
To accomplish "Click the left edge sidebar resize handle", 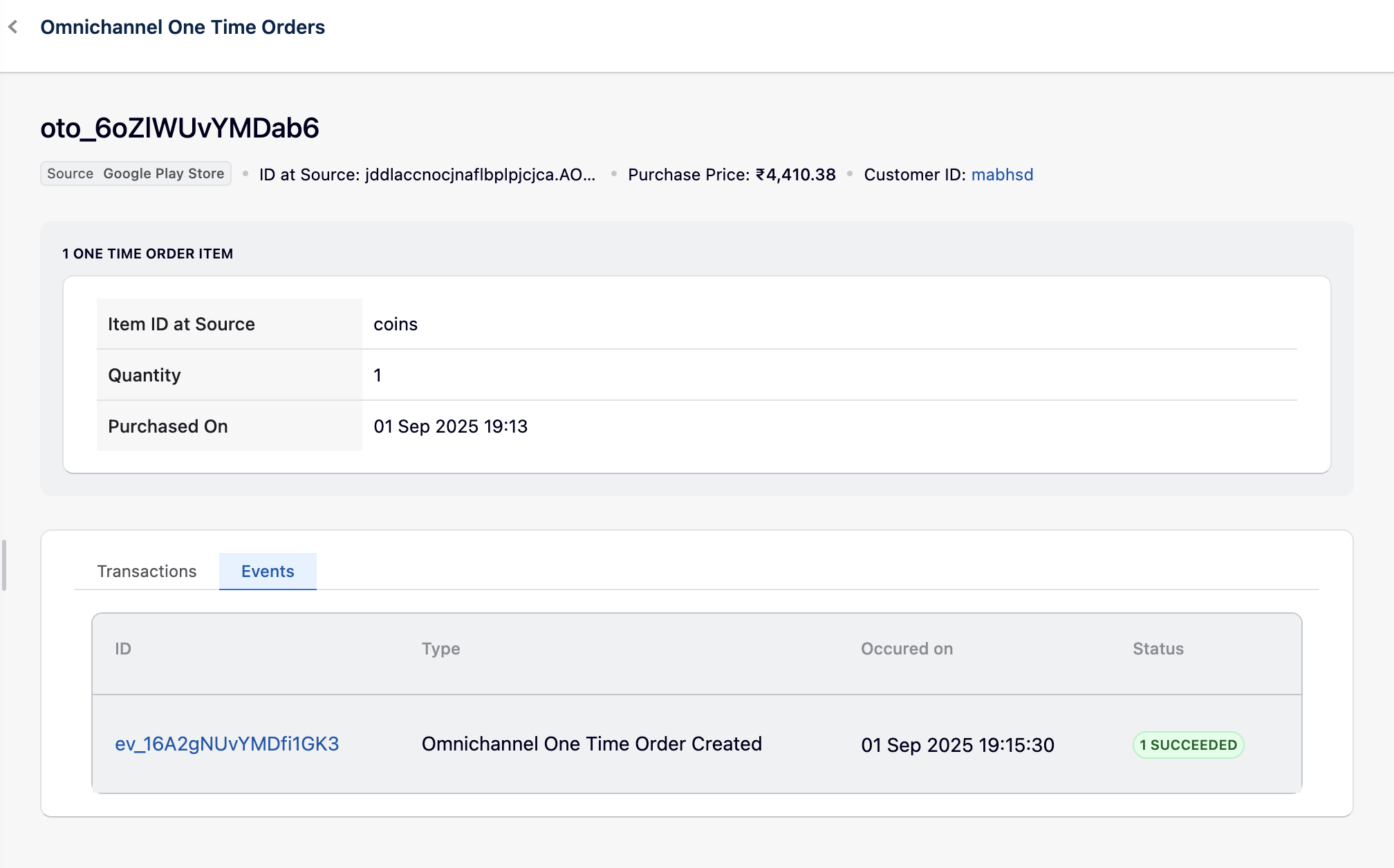I will coord(4,565).
